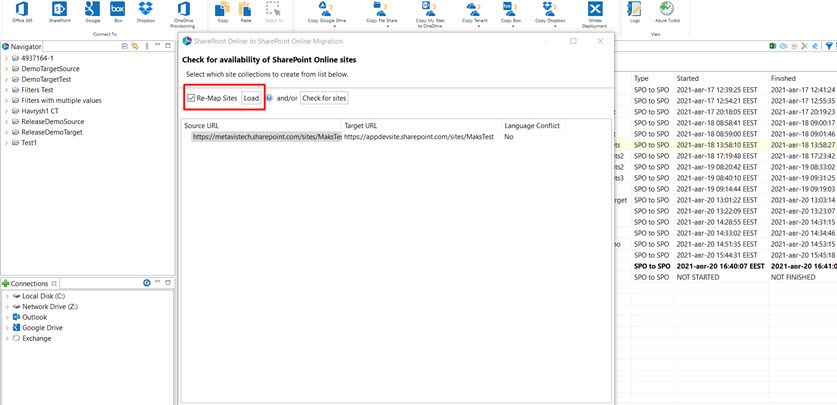
Task: Expand the Local Disk (C:) node
Action: [7, 296]
